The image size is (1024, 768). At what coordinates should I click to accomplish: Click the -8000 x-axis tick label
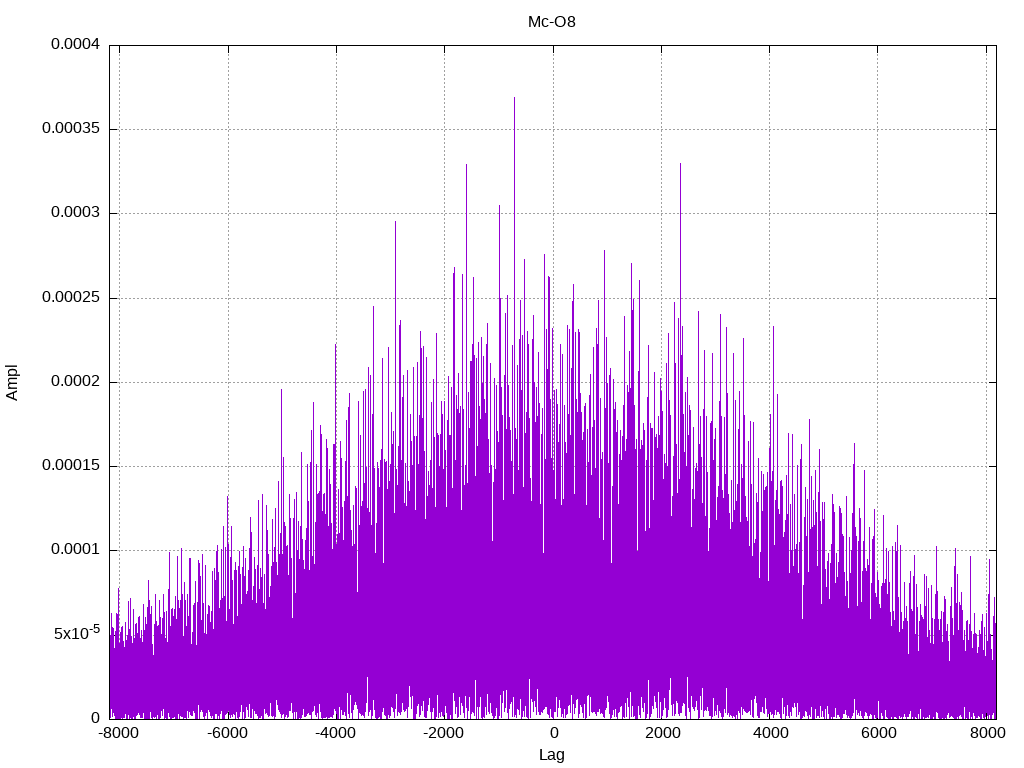coord(119,733)
